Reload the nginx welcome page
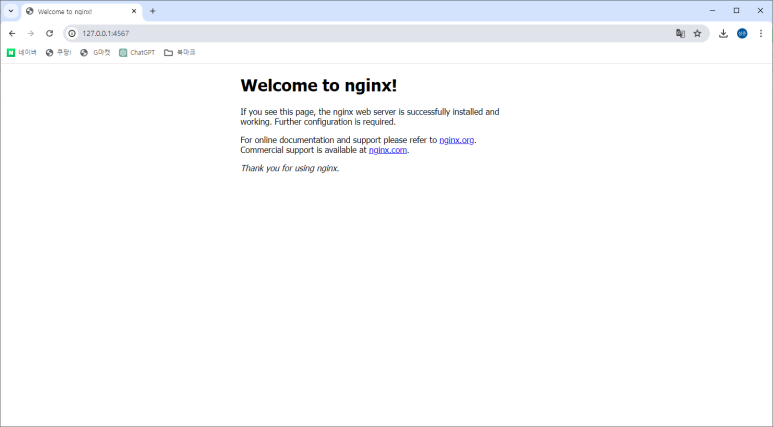773x427 pixels. [49, 34]
